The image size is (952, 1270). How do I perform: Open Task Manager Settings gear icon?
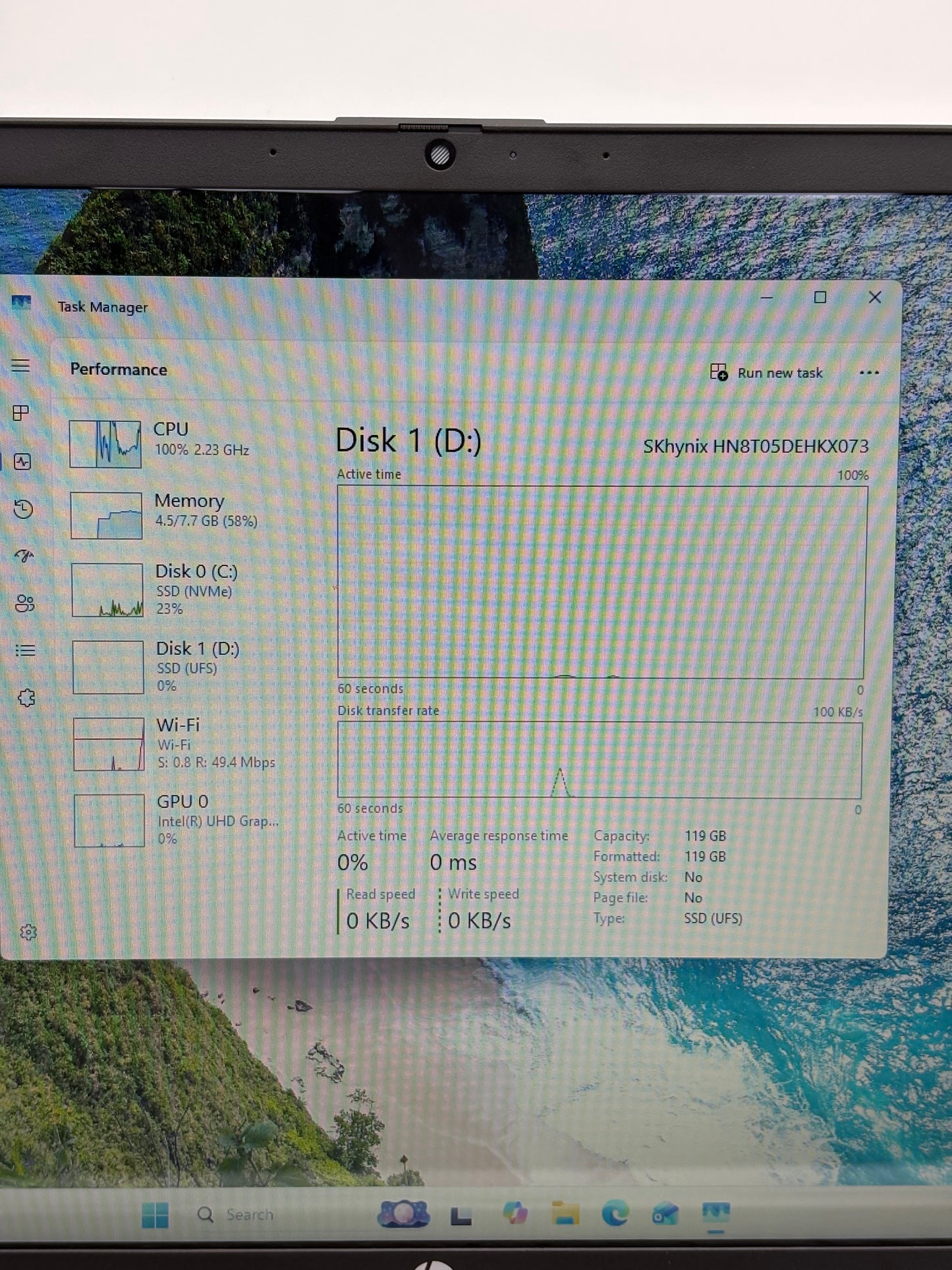click(x=28, y=932)
